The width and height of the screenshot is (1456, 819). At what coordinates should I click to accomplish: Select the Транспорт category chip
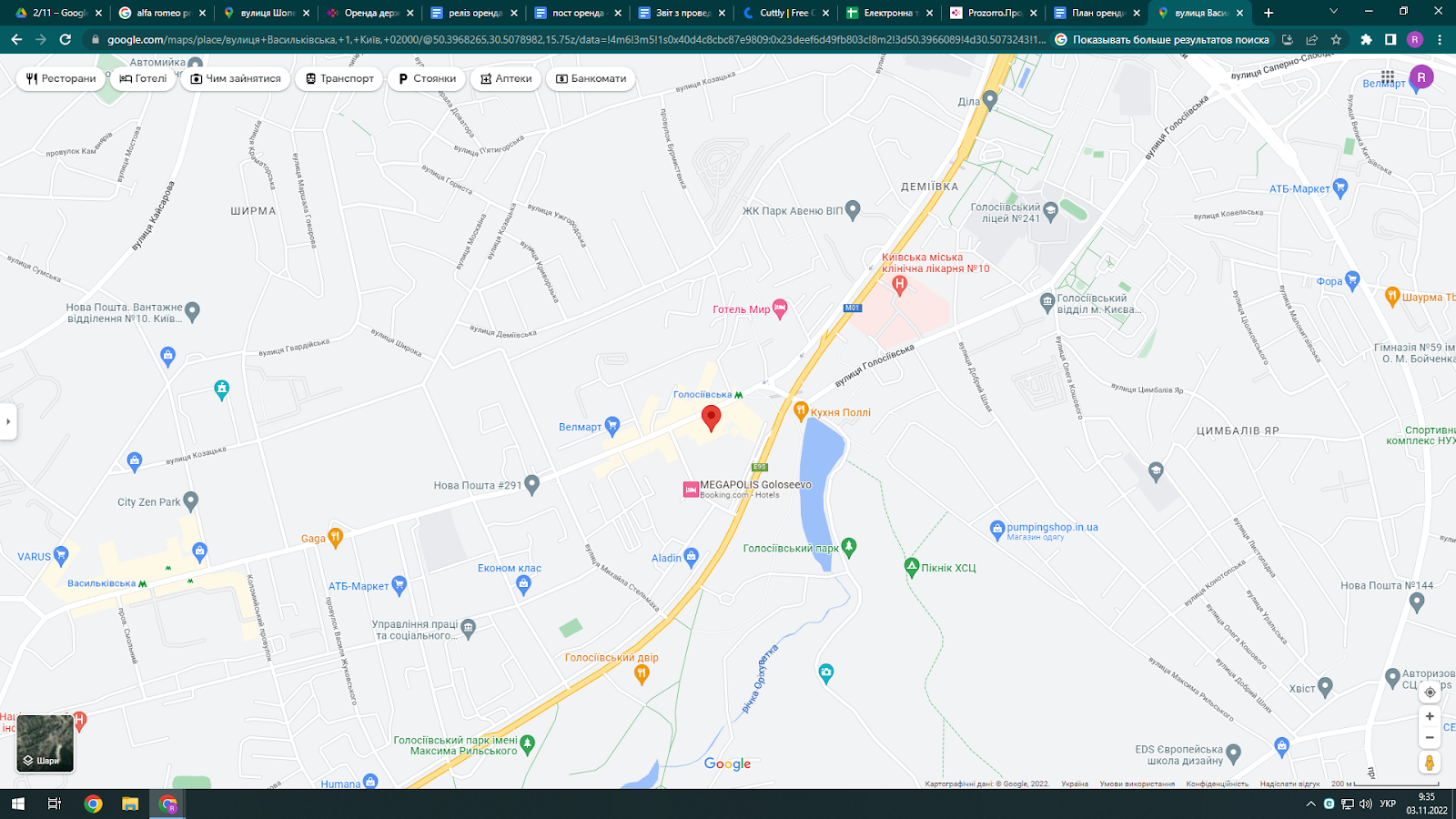(339, 78)
